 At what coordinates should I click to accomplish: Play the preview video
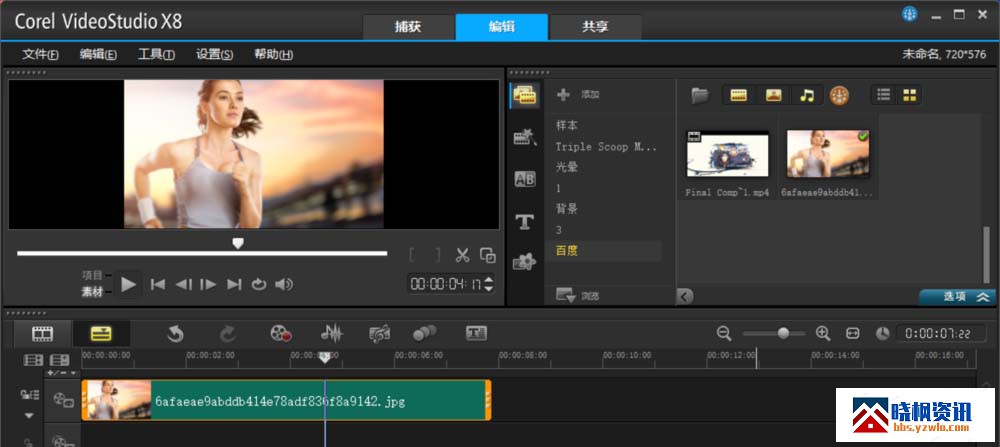[129, 284]
